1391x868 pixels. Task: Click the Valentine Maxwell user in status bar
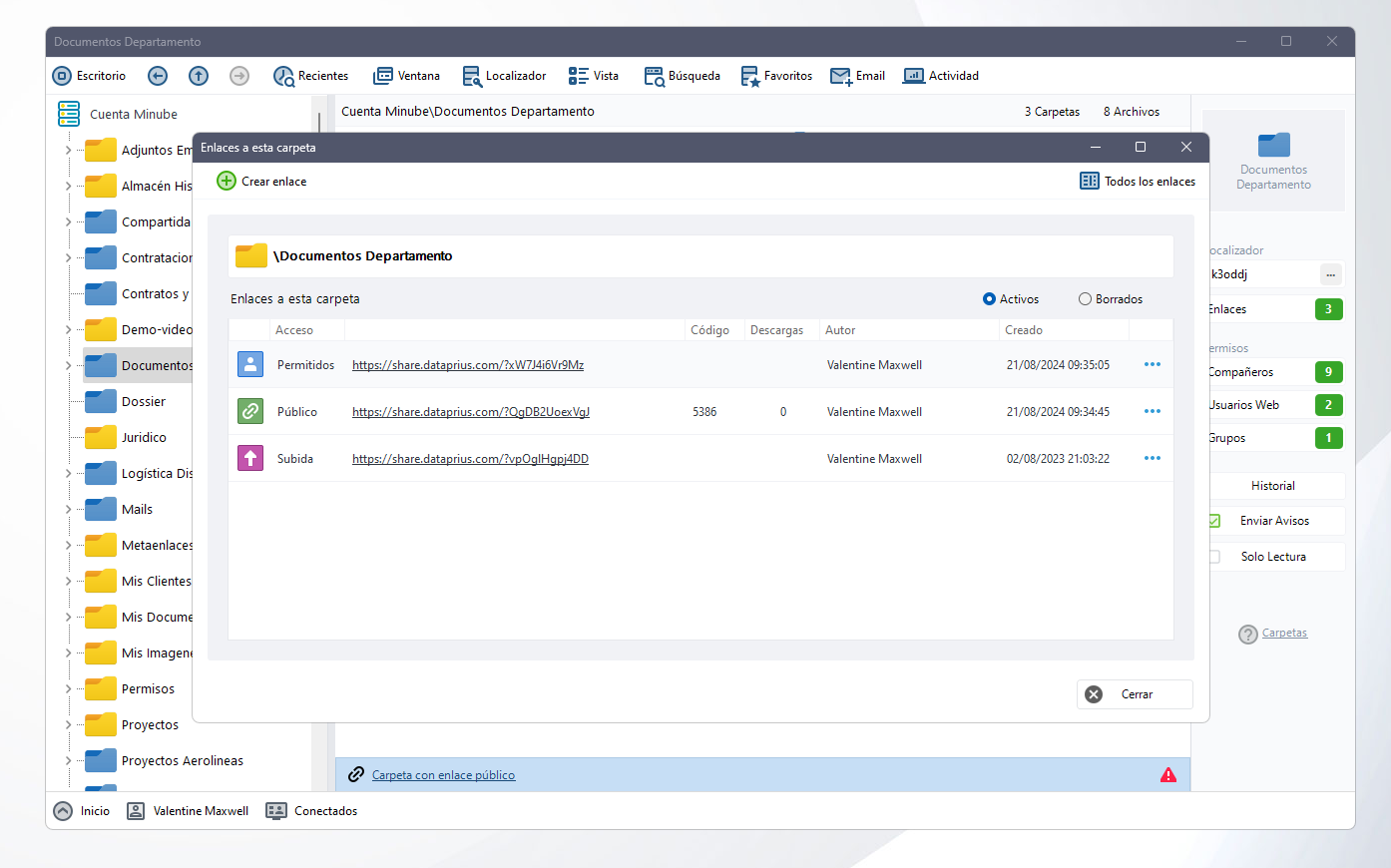tap(188, 811)
